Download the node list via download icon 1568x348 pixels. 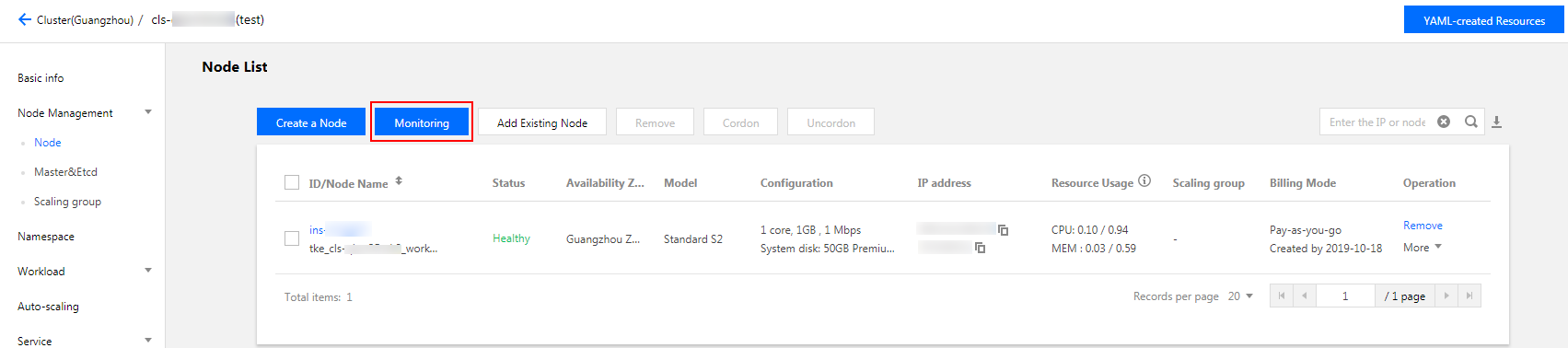[x=1497, y=122]
